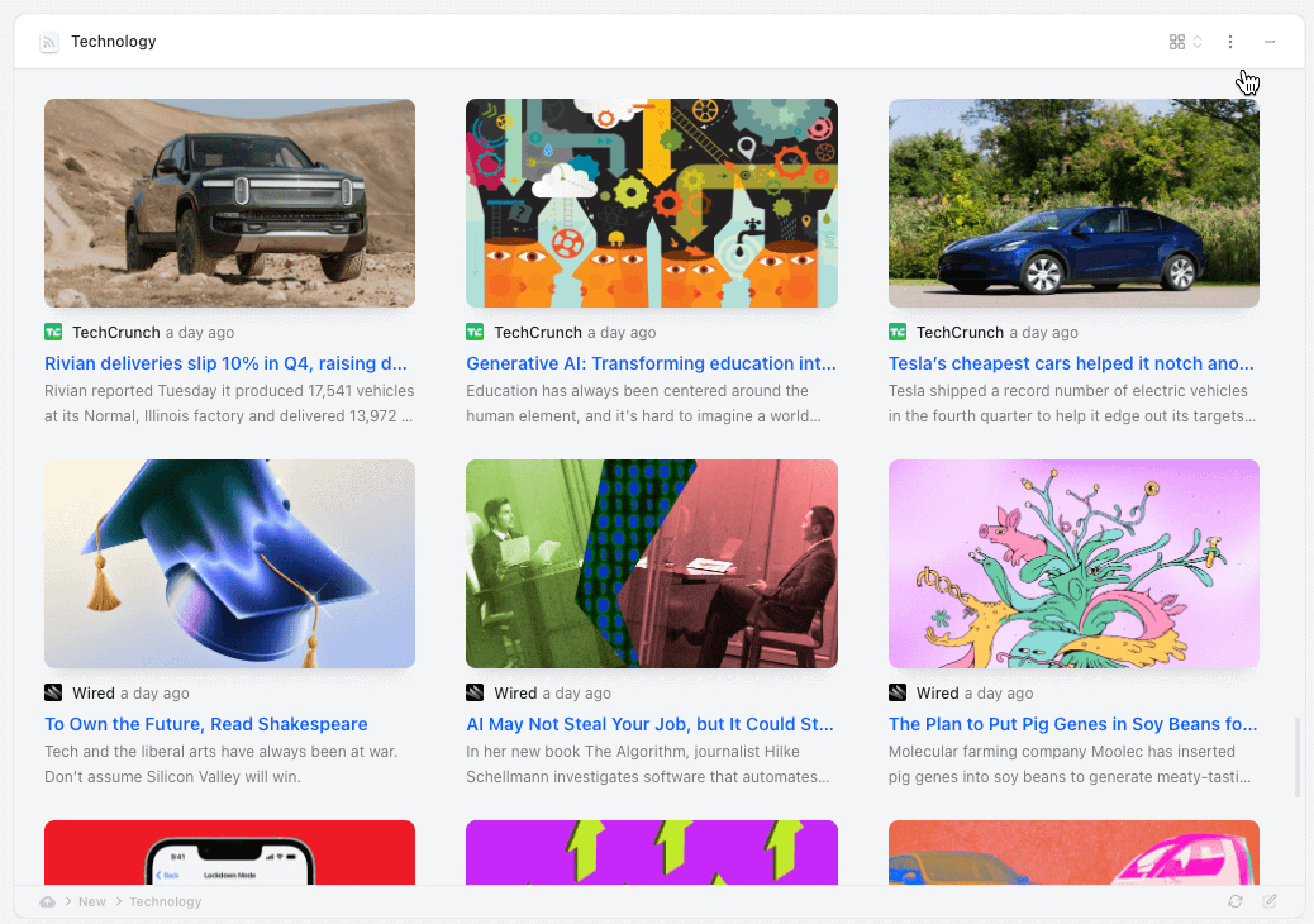Image resolution: width=1314 pixels, height=924 pixels.
Task: Click TechCrunch source name above the Tesla headline
Action: click(x=960, y=332)
